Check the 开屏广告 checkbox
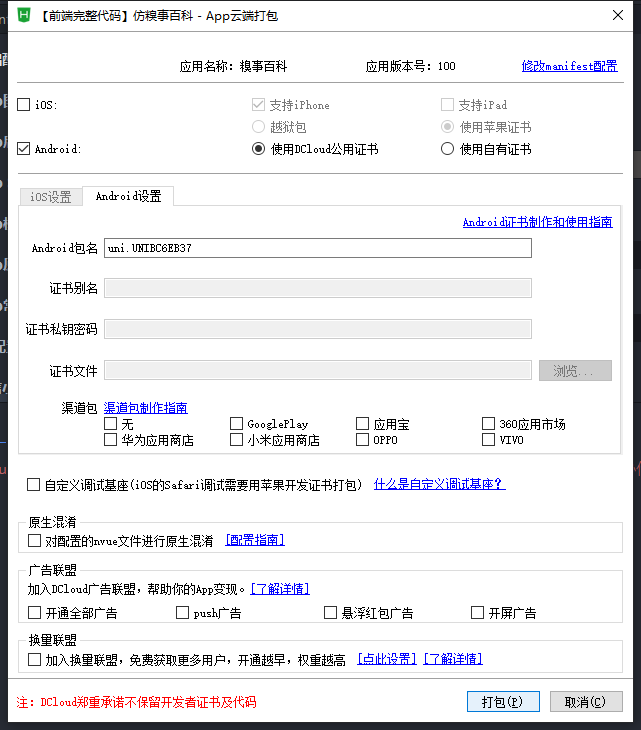Image resolution: width=641 pixels, height=730 pixels. (x=478, y=613)
